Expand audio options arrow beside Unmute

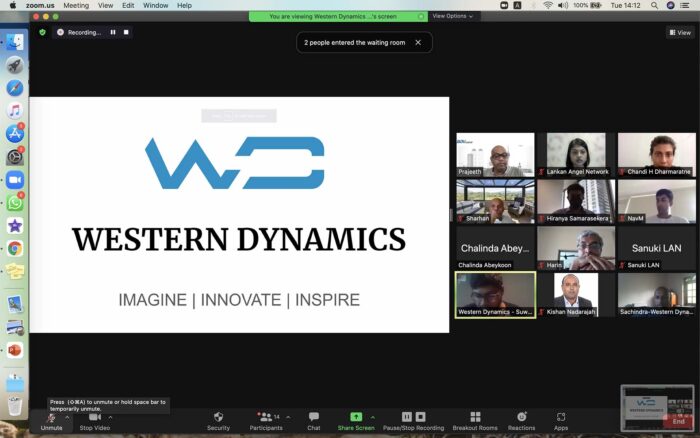(x=67, y=417)
